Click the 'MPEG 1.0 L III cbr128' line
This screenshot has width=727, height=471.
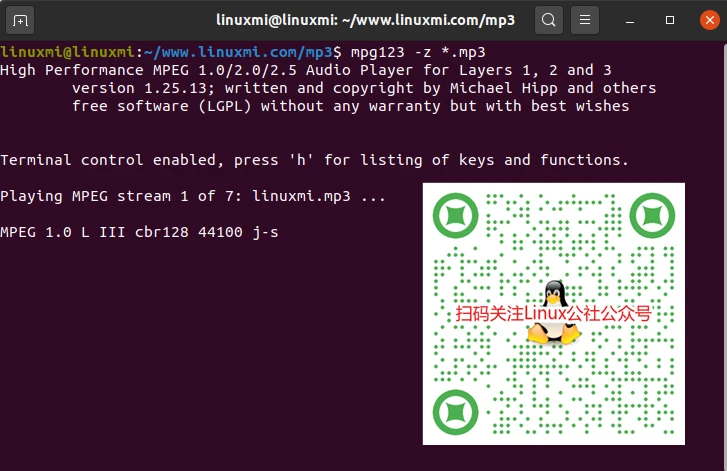coord(139,232)
